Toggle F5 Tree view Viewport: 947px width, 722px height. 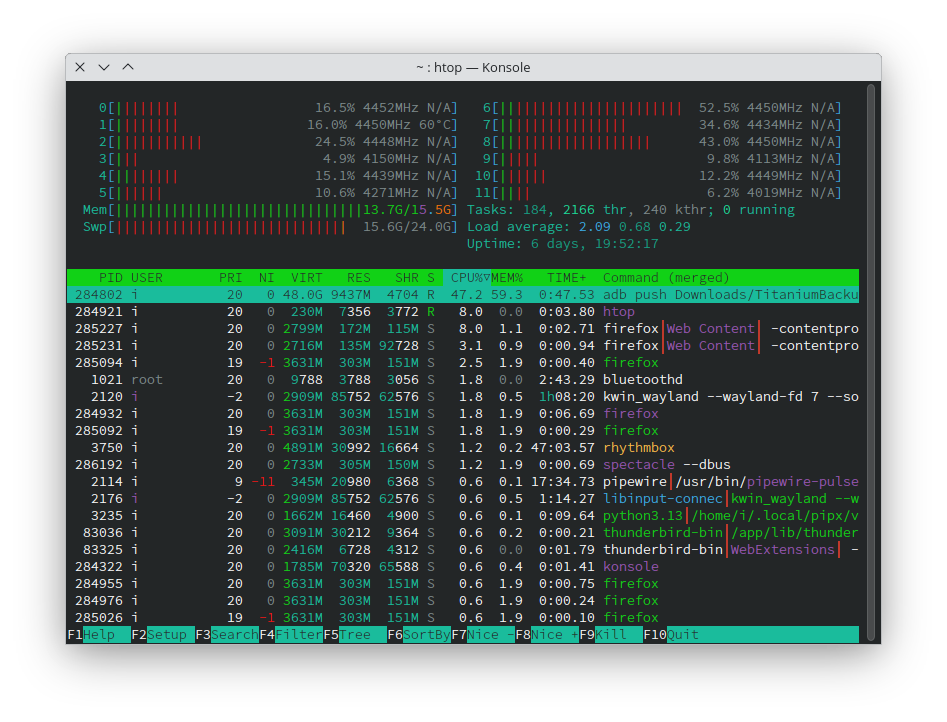pos(354,635)
